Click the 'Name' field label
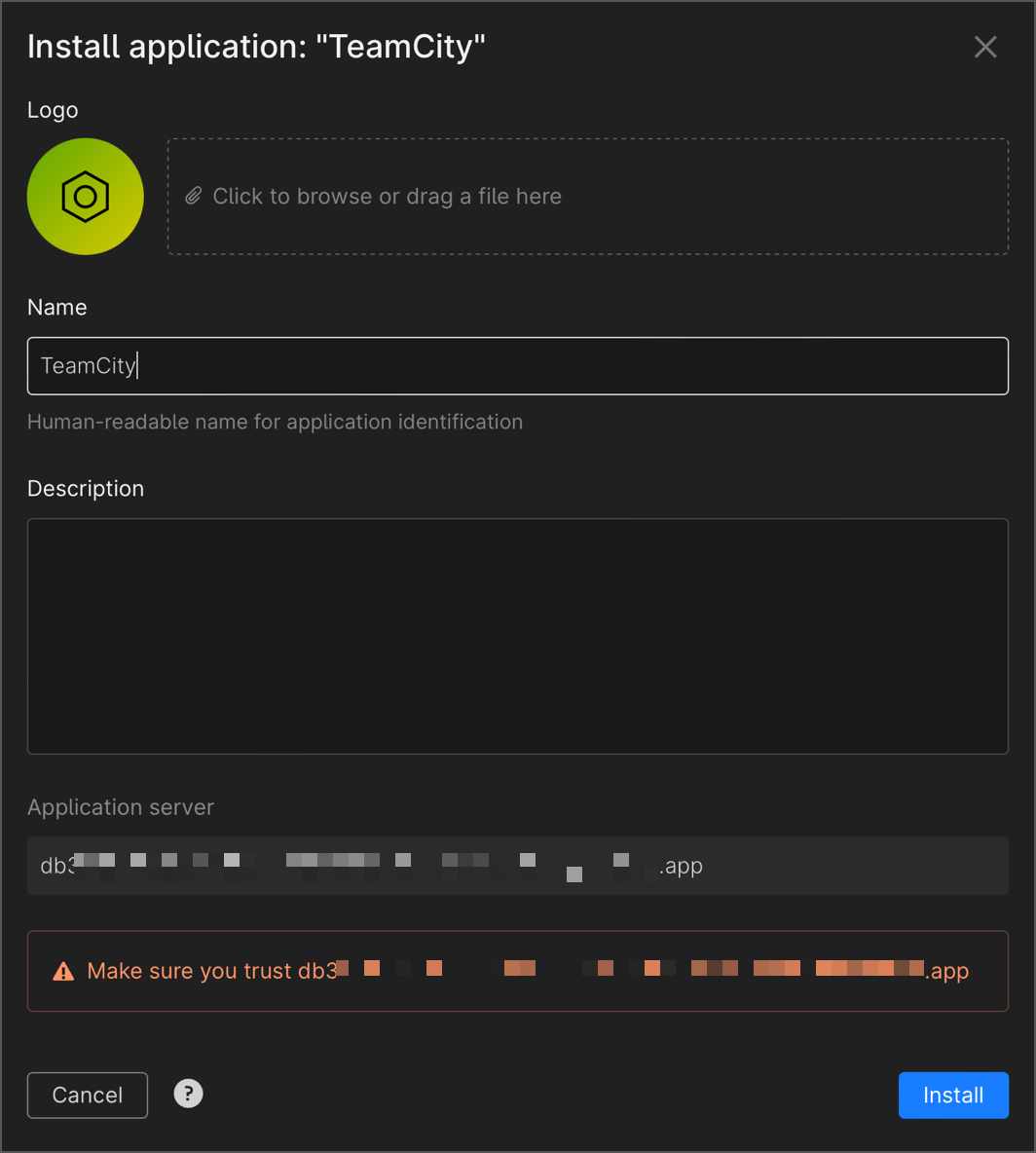 click(x=56, y=307)
